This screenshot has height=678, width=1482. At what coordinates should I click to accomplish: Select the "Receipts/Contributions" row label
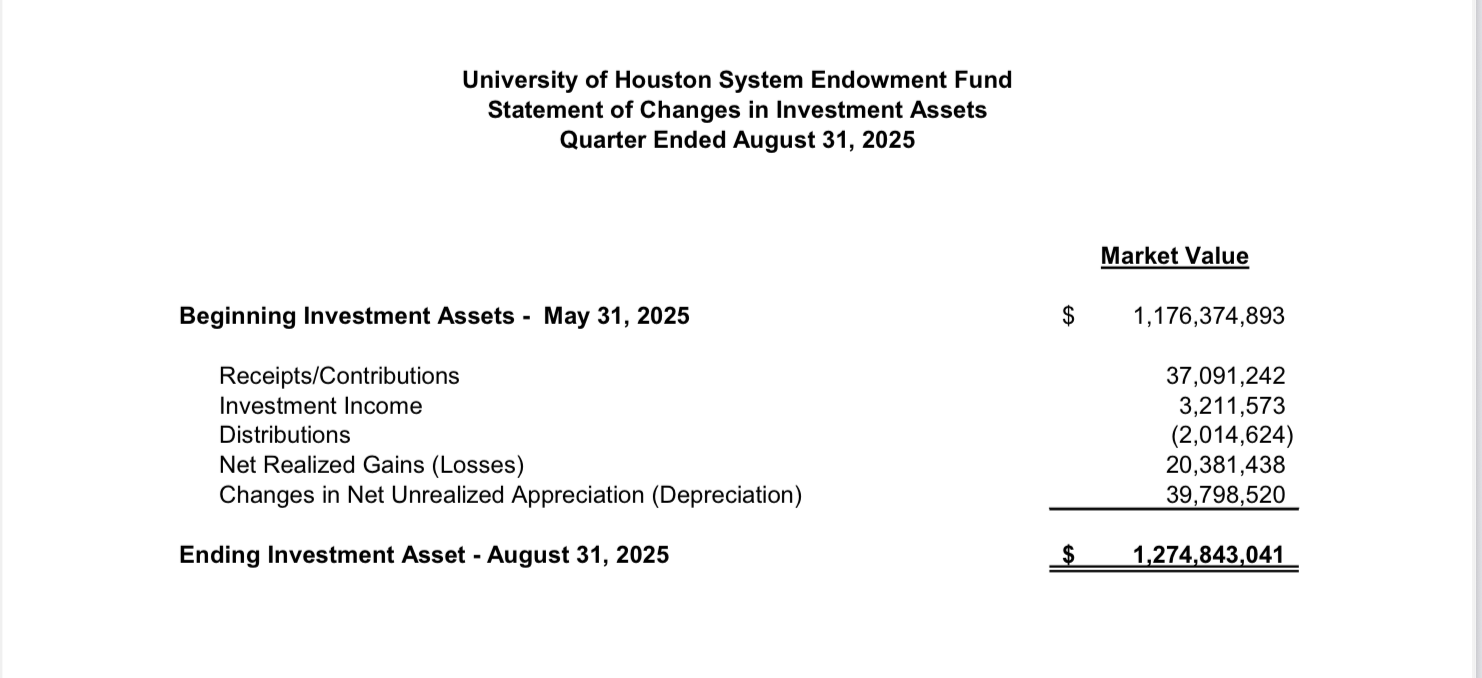click(339, 376)
